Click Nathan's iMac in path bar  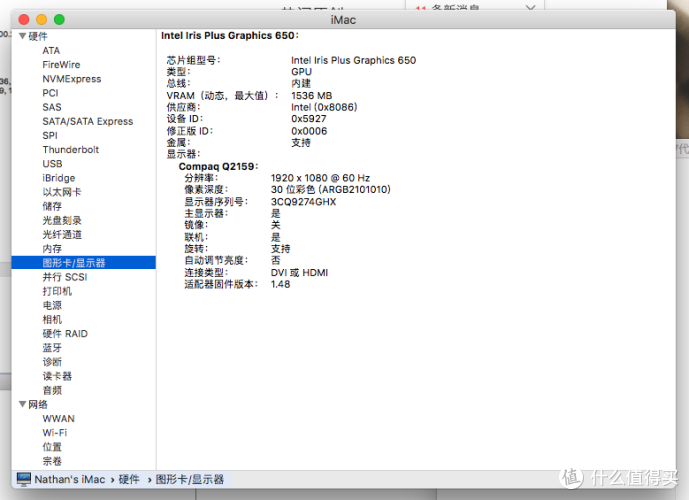tap(69, 479)
